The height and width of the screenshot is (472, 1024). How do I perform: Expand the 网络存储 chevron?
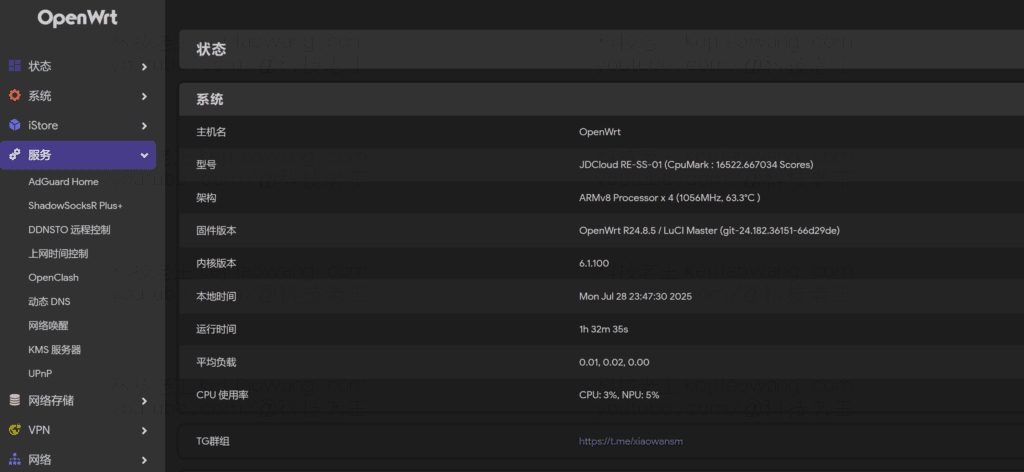[x=144, y=401]
